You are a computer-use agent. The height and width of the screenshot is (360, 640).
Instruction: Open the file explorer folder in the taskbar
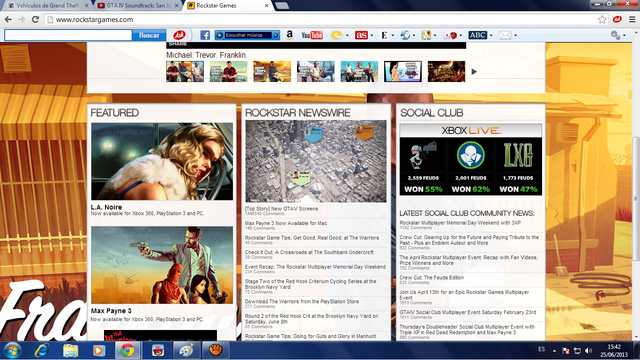tap(70, 351)
